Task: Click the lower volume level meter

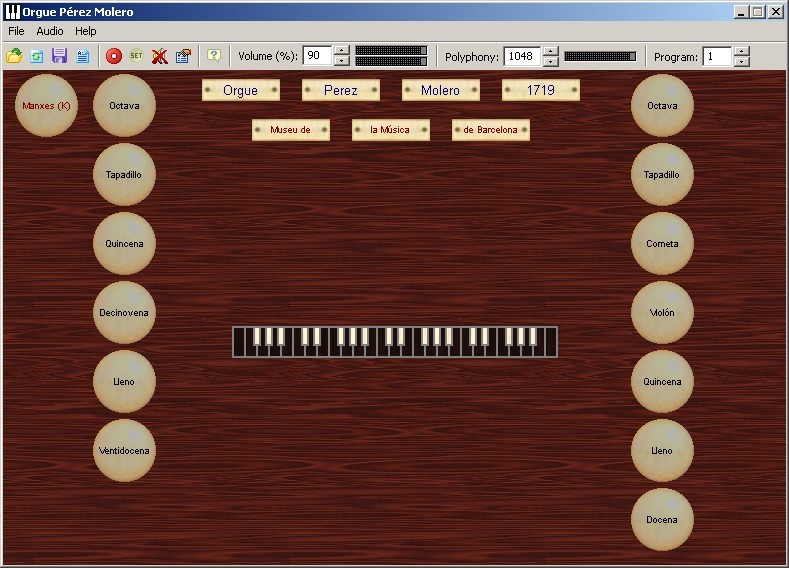Action: pos(391,61)
